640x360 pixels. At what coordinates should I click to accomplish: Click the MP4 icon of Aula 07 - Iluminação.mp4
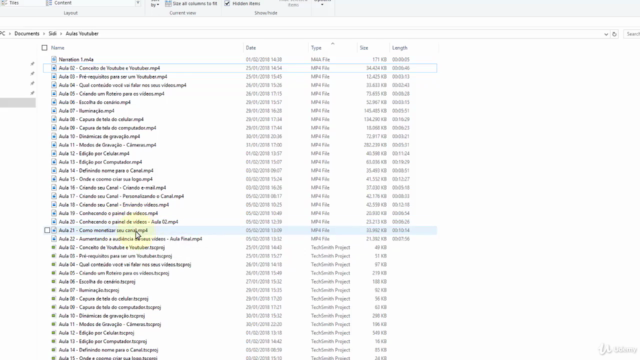(x=54, y=111)
